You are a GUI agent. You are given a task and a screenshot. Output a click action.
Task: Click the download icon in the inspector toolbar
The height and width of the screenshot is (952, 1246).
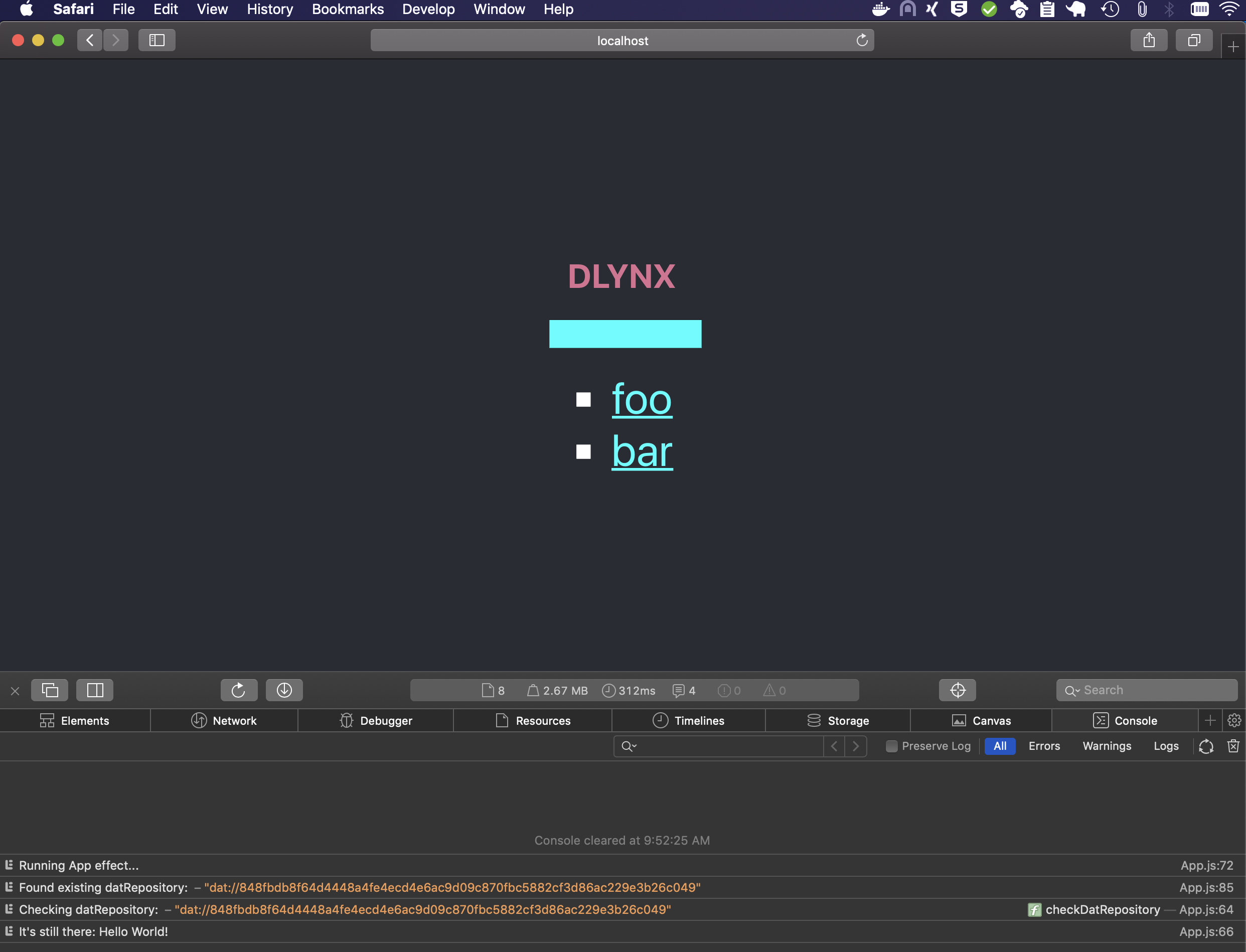pyautogui.click(x=284, y=690)
